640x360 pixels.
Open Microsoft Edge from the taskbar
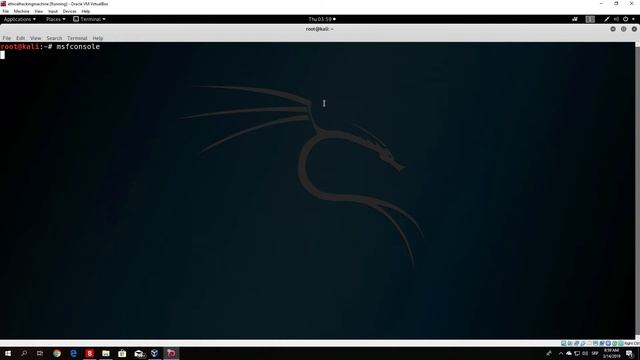pyautogui.click(x=73, y=353)
